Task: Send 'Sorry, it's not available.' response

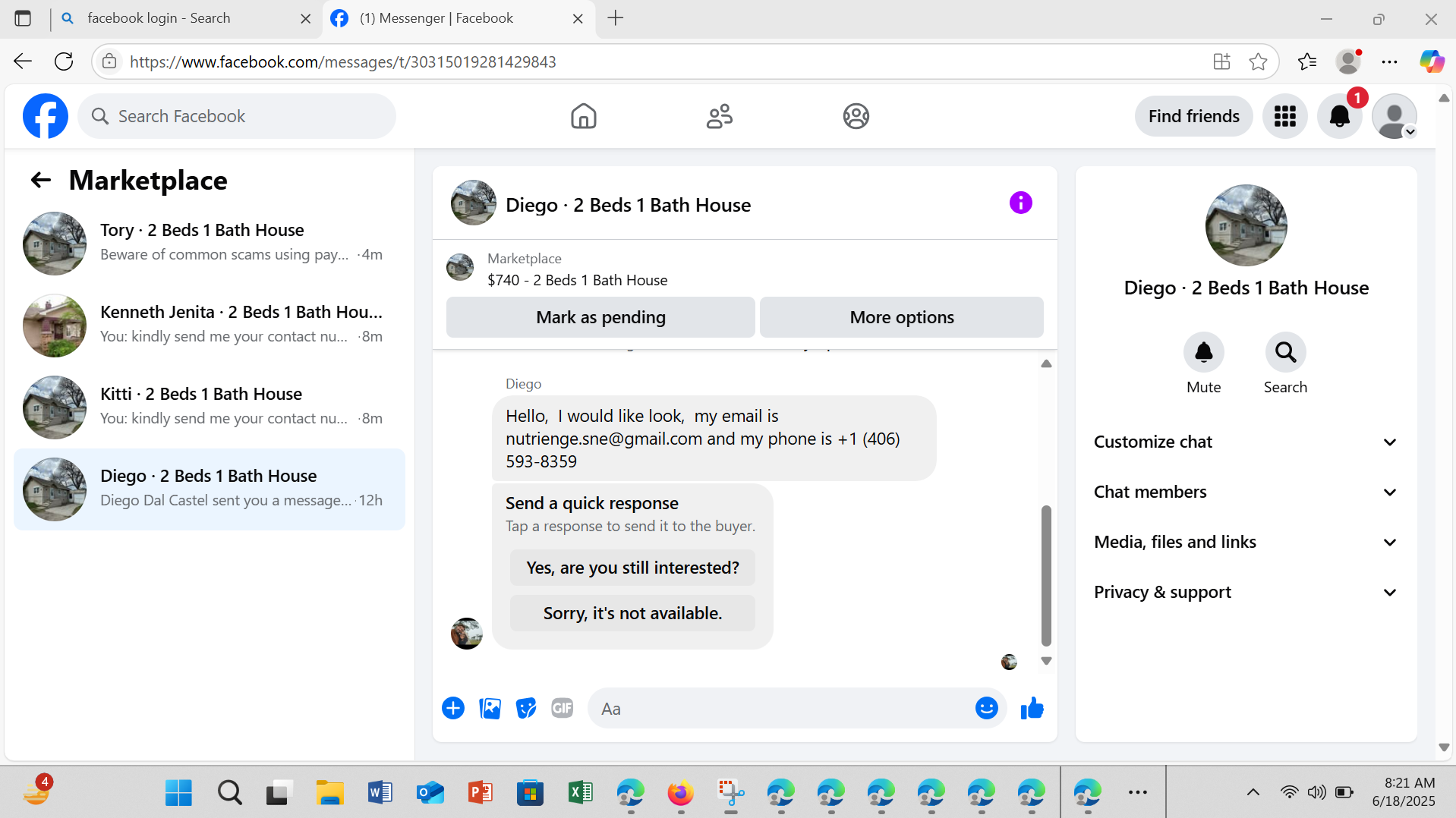Action: [632, 613]
